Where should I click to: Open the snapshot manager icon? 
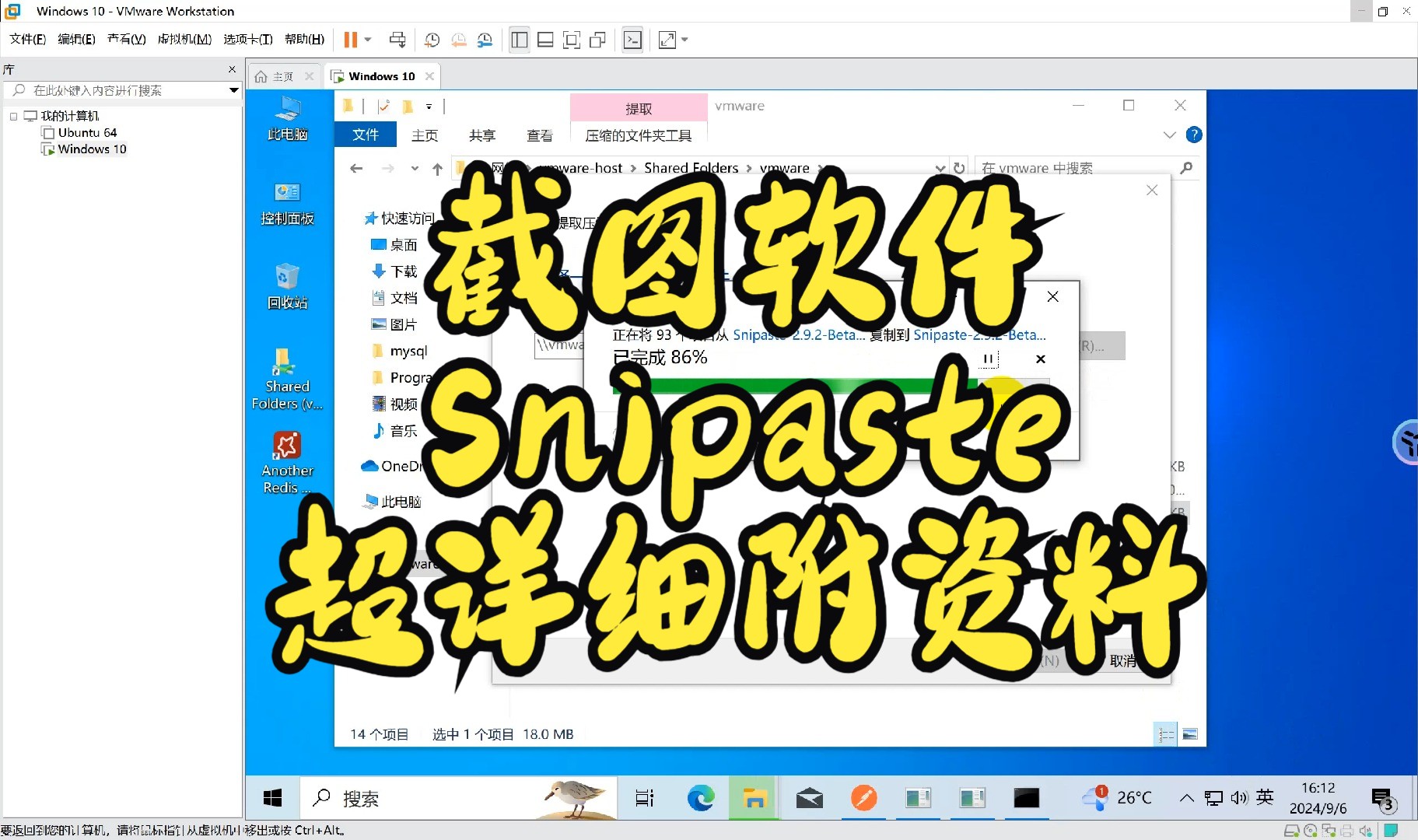coord(485,40)
